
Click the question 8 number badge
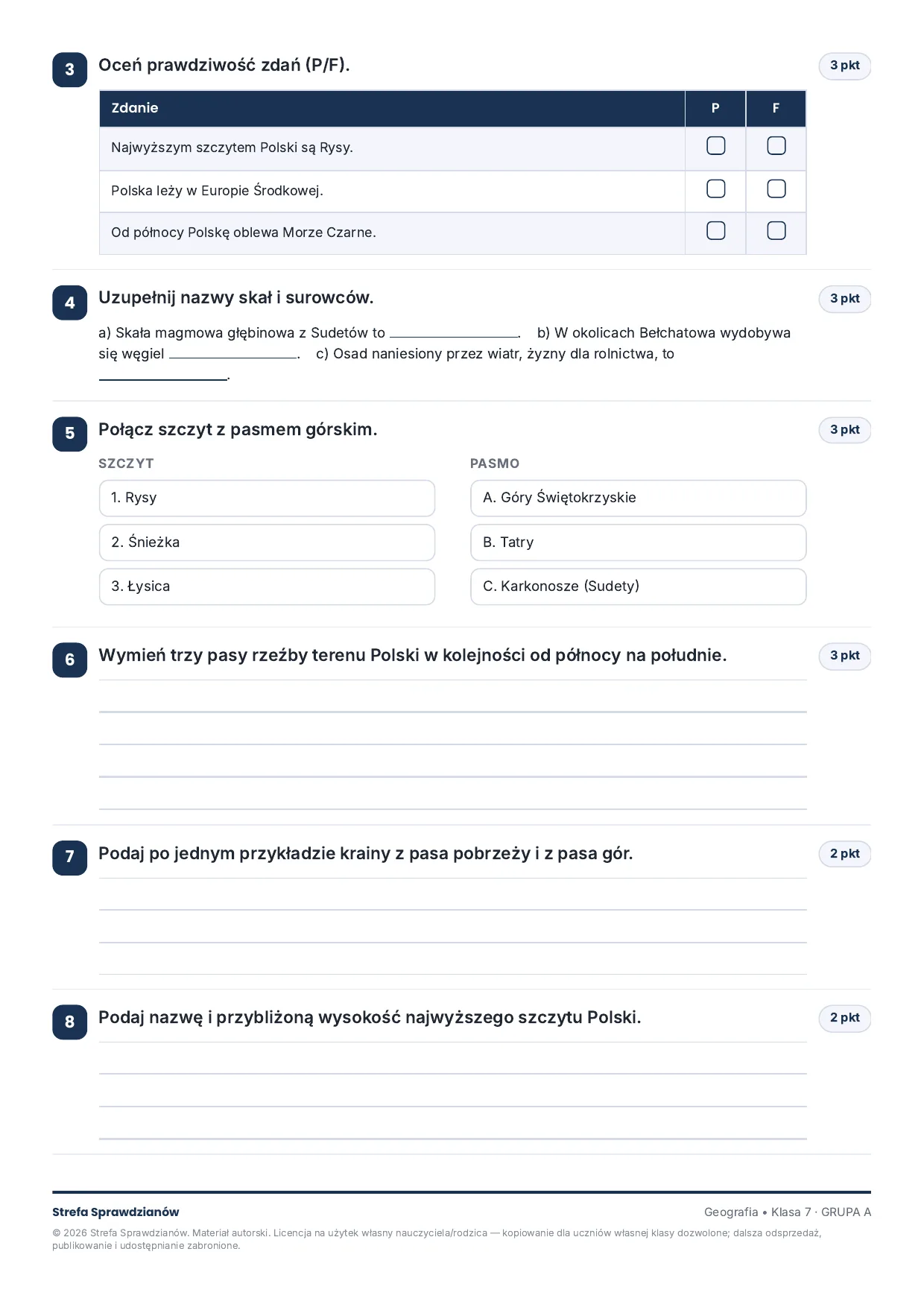pyautogui.click(x=69, y=1022)
